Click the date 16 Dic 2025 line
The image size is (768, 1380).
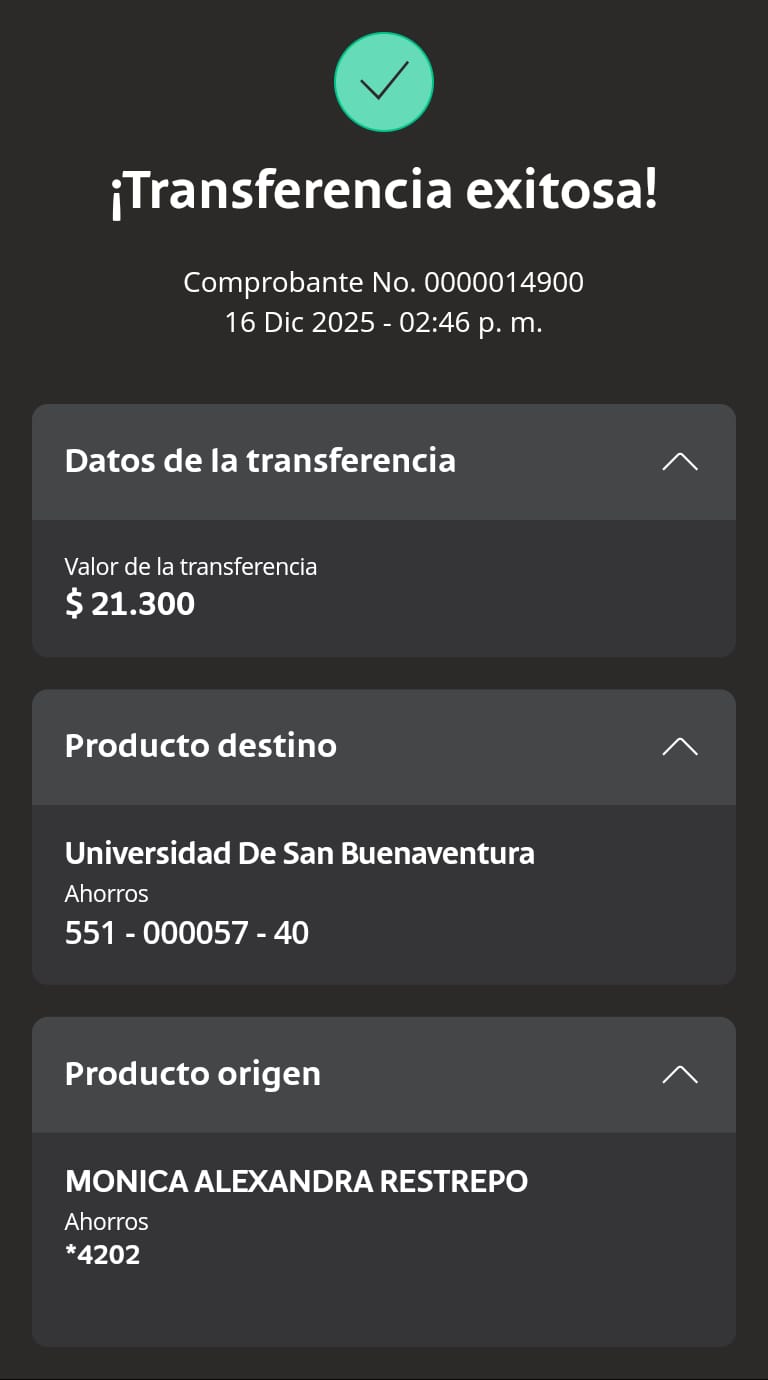[384, 323]
